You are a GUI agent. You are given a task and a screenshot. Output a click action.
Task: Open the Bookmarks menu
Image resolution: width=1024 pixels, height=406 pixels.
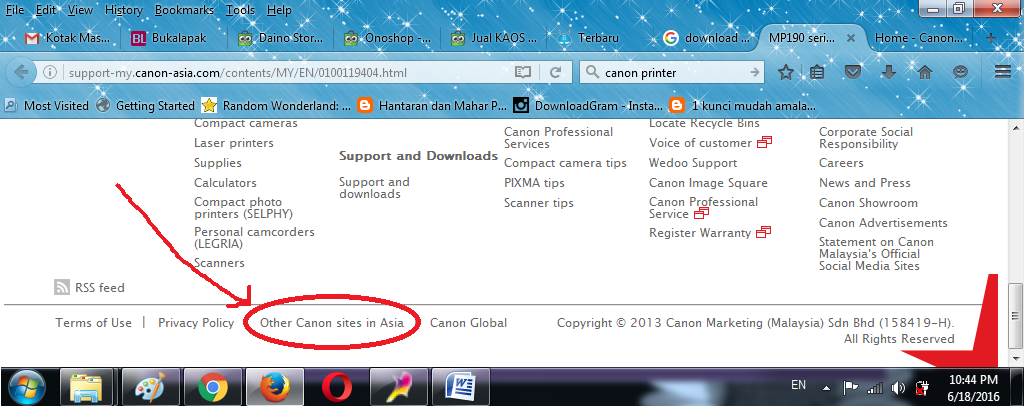click(184, 10)
